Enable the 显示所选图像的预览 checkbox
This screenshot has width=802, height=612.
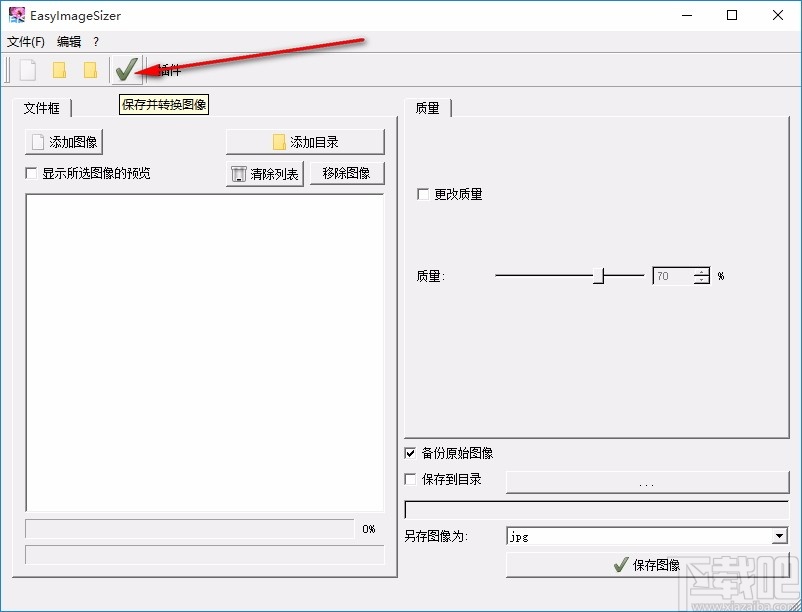(x=31, y=172)
